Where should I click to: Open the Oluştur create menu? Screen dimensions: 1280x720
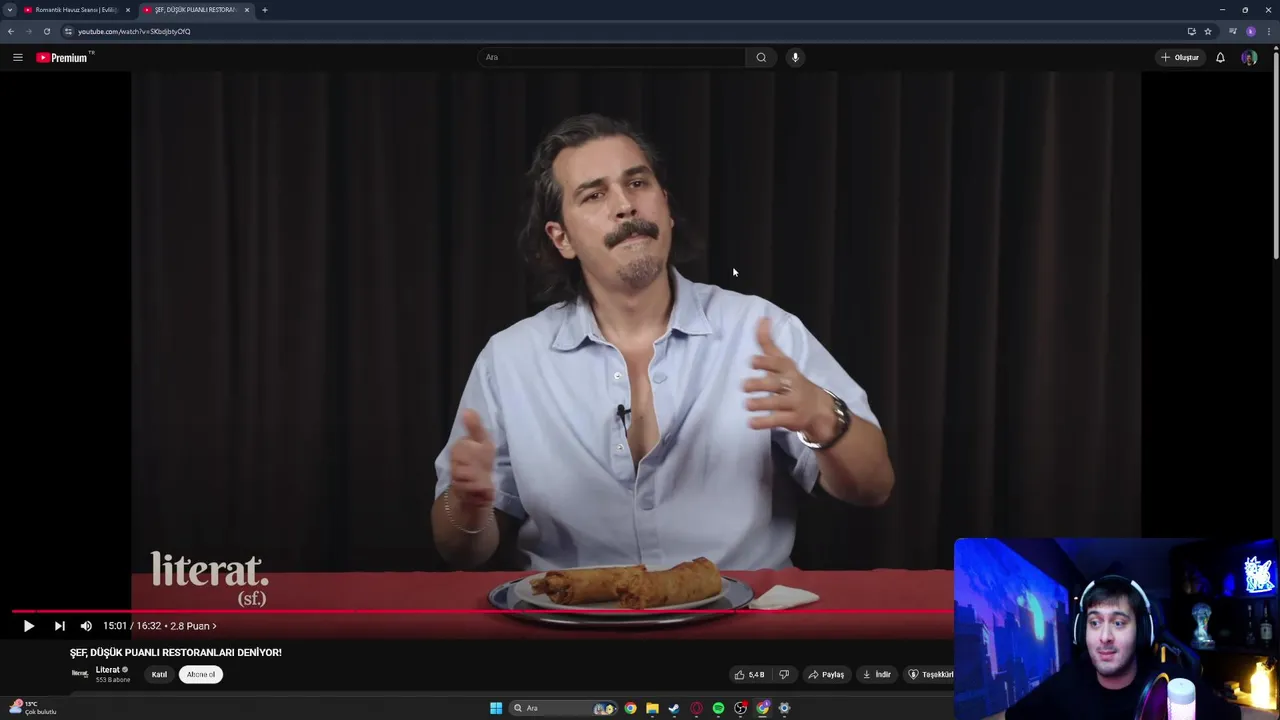[x=1179, y=57]
